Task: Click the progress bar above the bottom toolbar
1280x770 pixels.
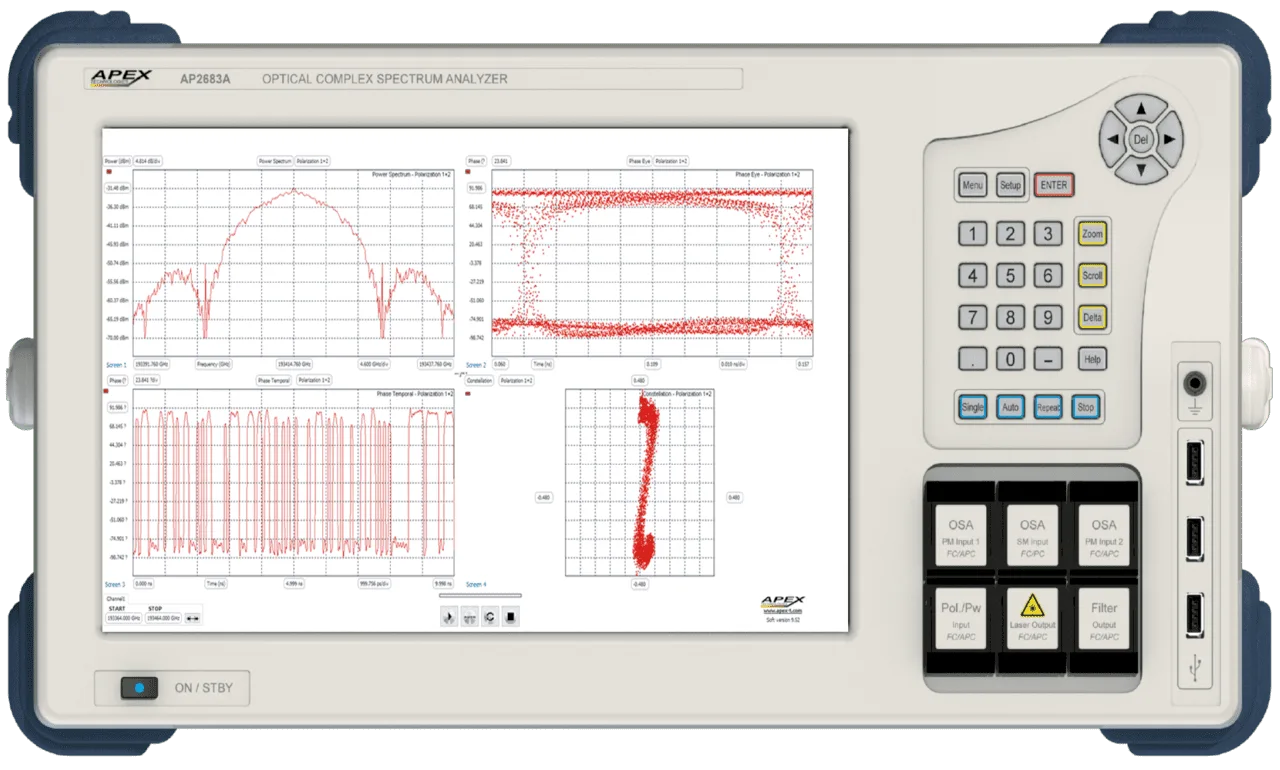Action: pyautogui.click(x=482, y=596)
